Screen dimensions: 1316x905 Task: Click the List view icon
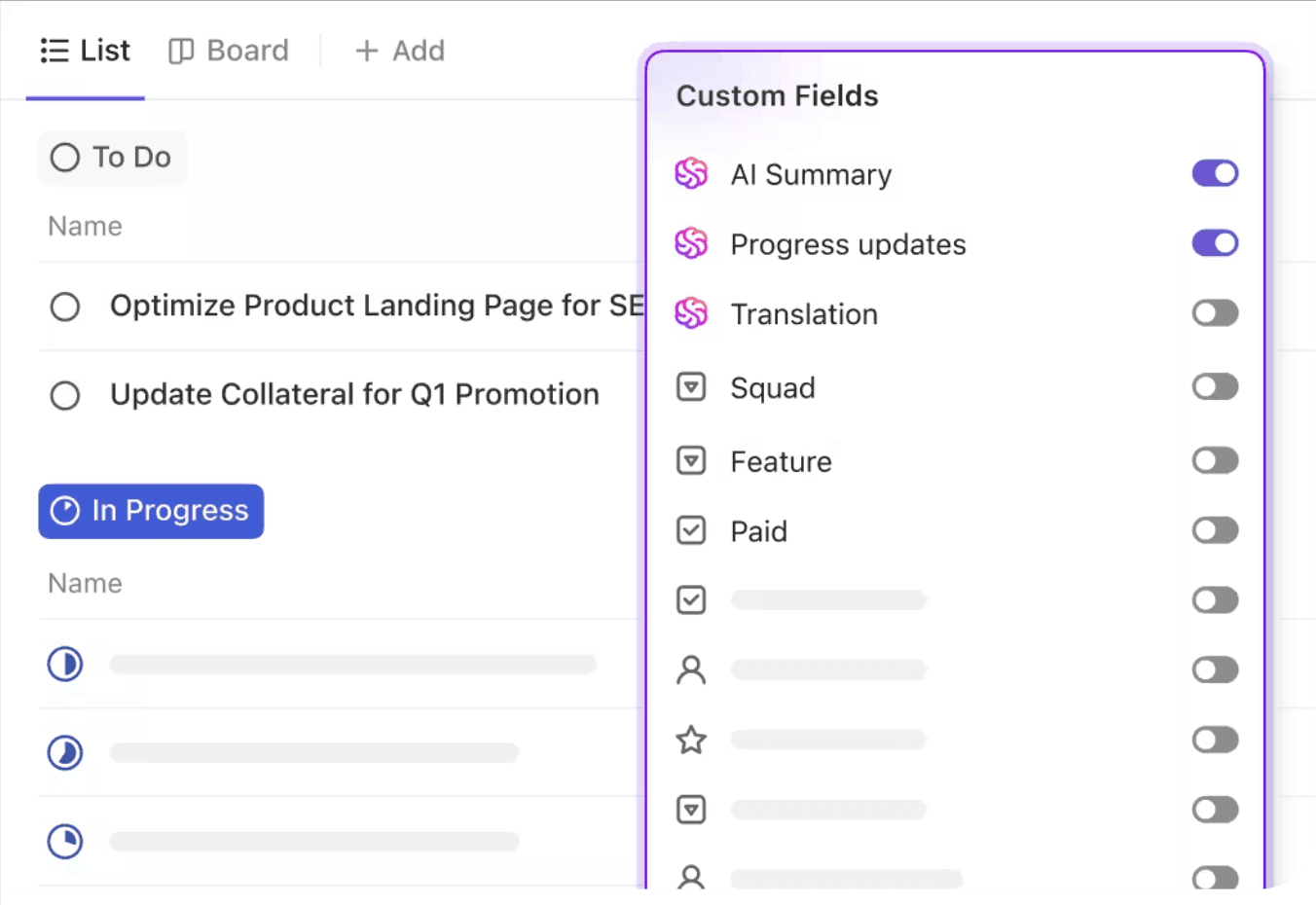(x=55, y=51)
